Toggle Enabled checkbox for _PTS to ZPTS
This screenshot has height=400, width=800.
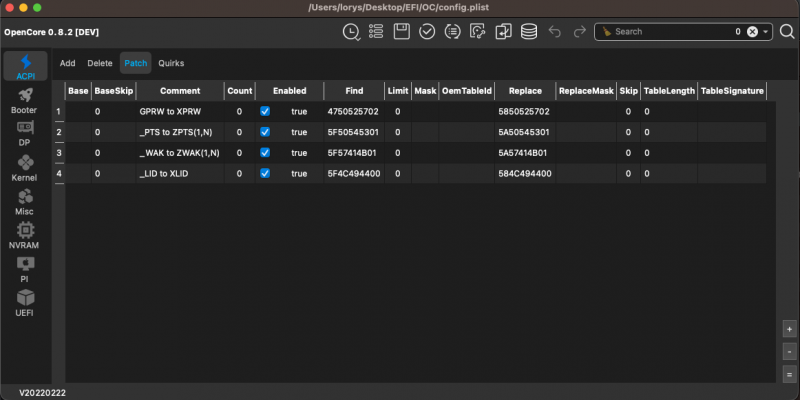[265, 132]
